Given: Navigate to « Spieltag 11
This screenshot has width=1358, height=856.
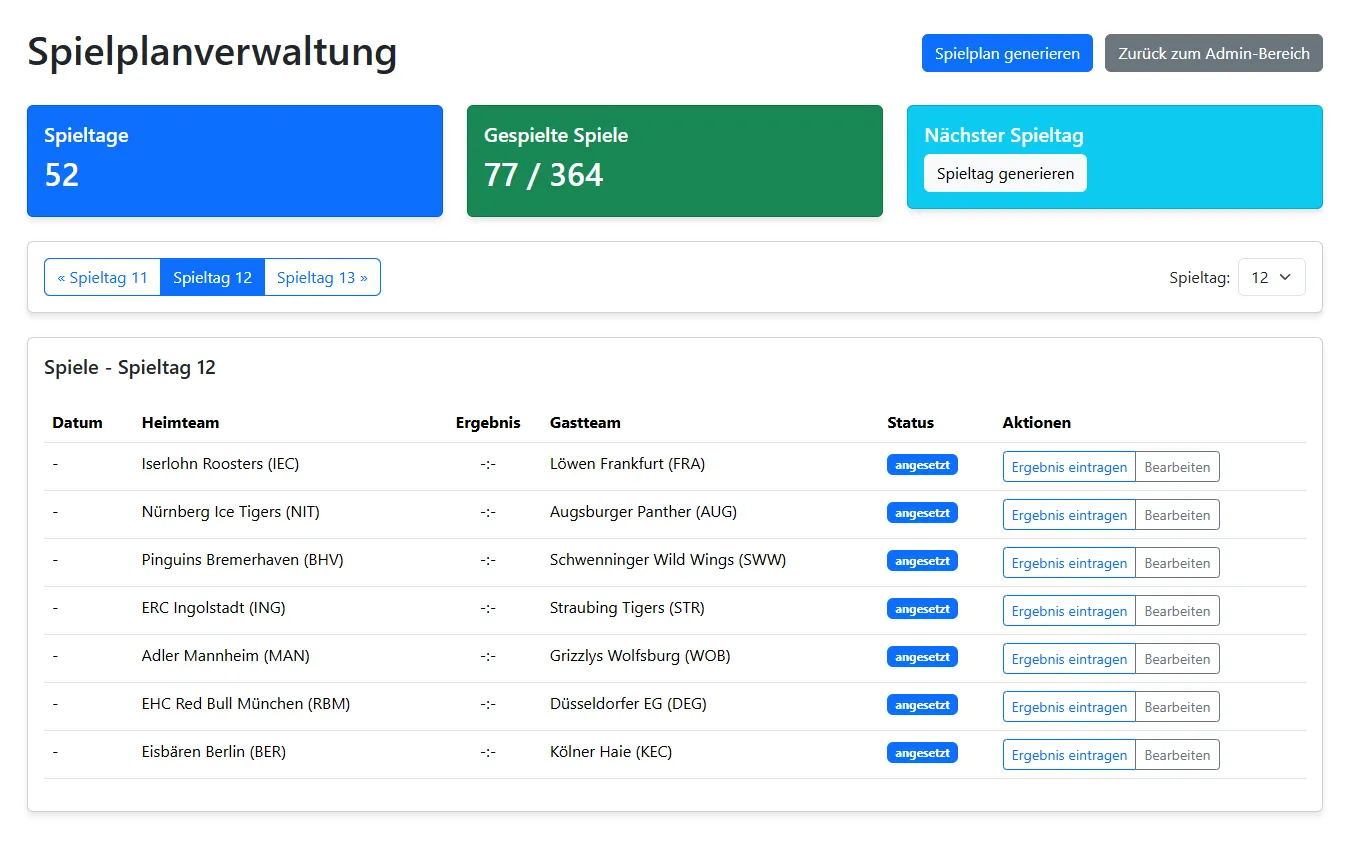Looking at the screenshot, I should (102, 277).
